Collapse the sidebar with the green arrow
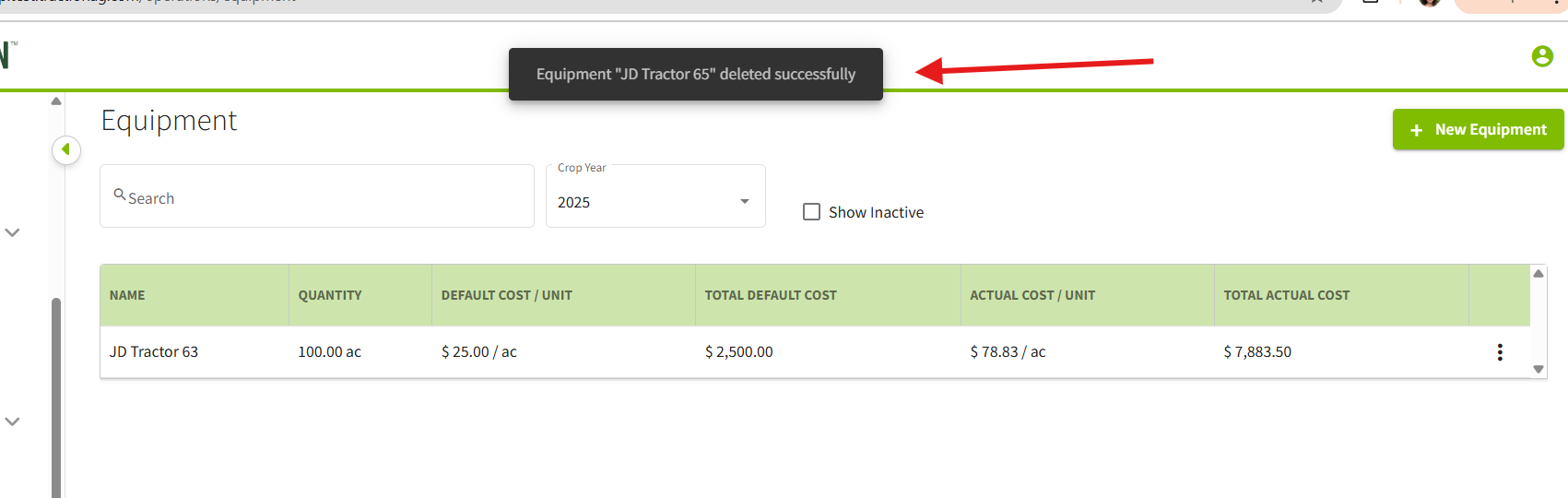The image size is (1568, 498). coord(66,149)
